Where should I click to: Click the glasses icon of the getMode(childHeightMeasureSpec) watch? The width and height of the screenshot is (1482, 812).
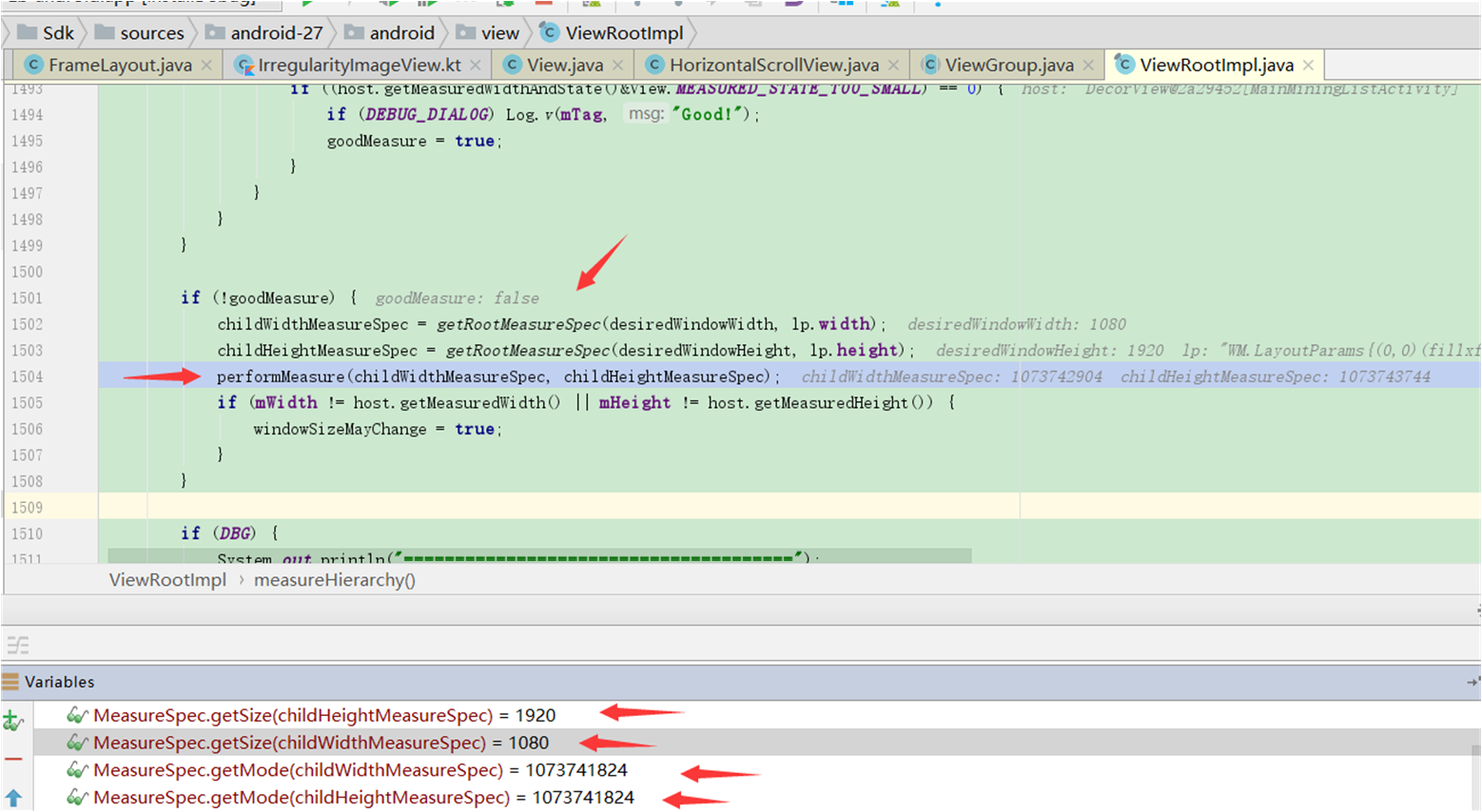click(77, 798)
